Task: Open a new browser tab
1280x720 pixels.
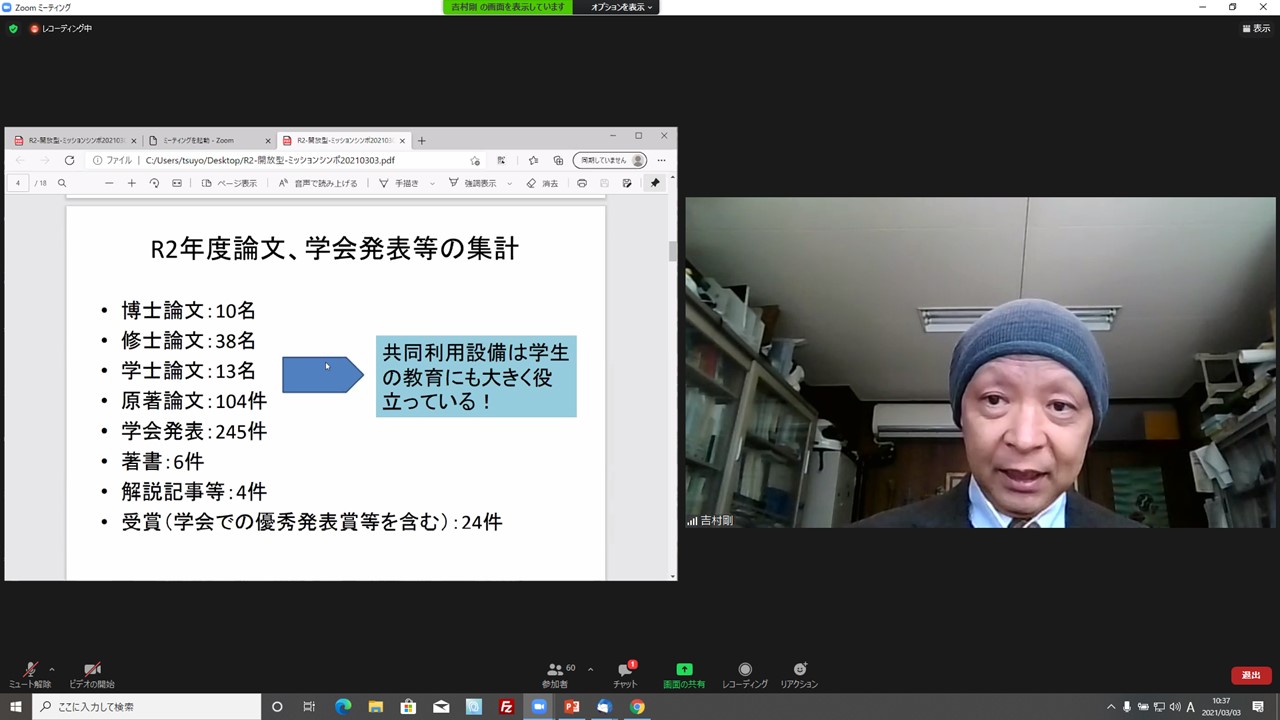Action: click(x=421, y=141)
